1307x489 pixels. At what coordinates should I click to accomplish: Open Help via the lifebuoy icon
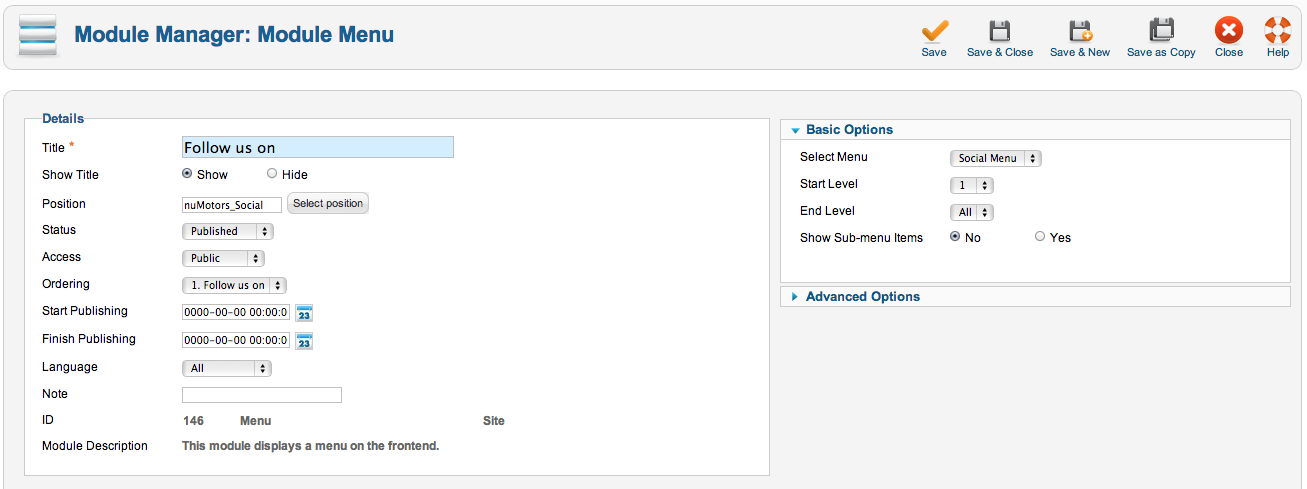[x=1278, y=30]
